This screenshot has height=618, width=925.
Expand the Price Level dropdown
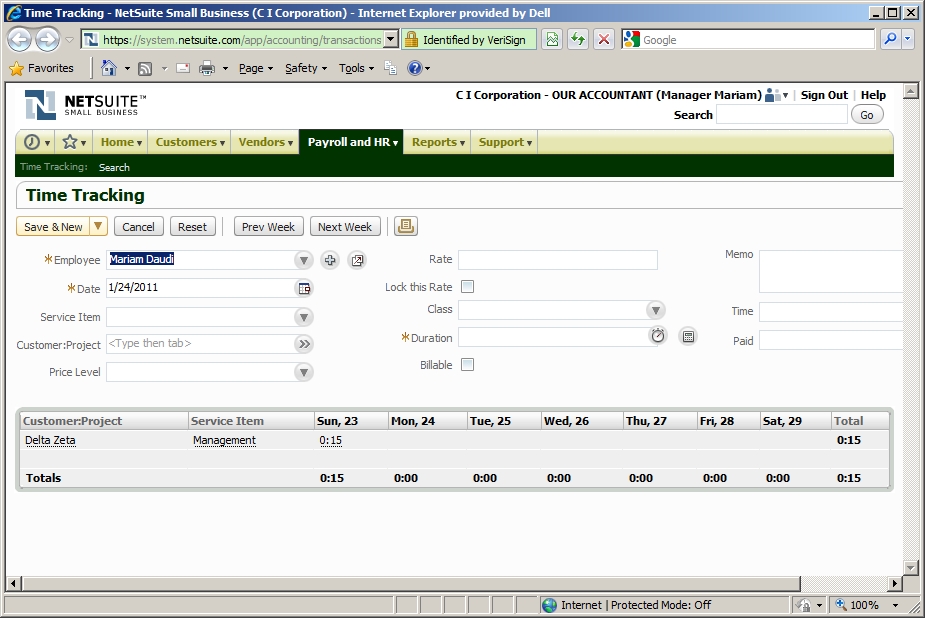[x=303, y=372]
